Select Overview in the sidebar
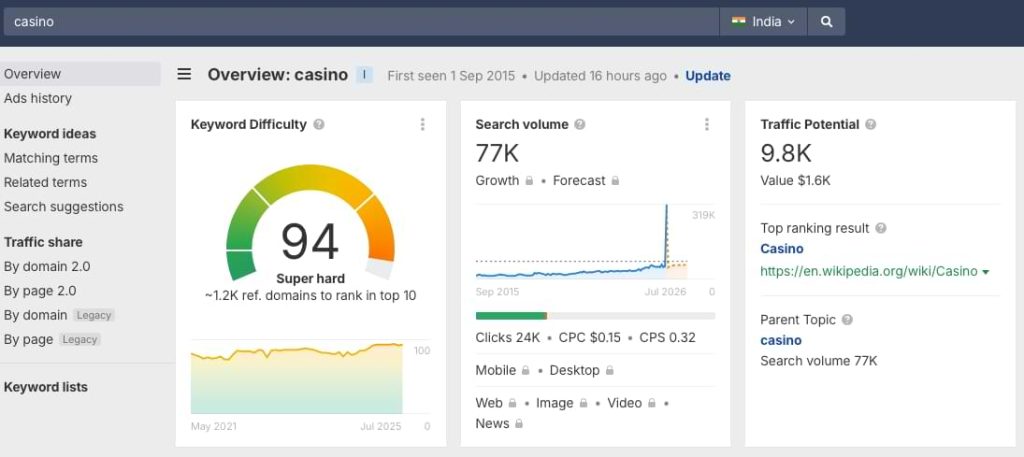Screen dimensions: 1024x457 click(80, 74)
